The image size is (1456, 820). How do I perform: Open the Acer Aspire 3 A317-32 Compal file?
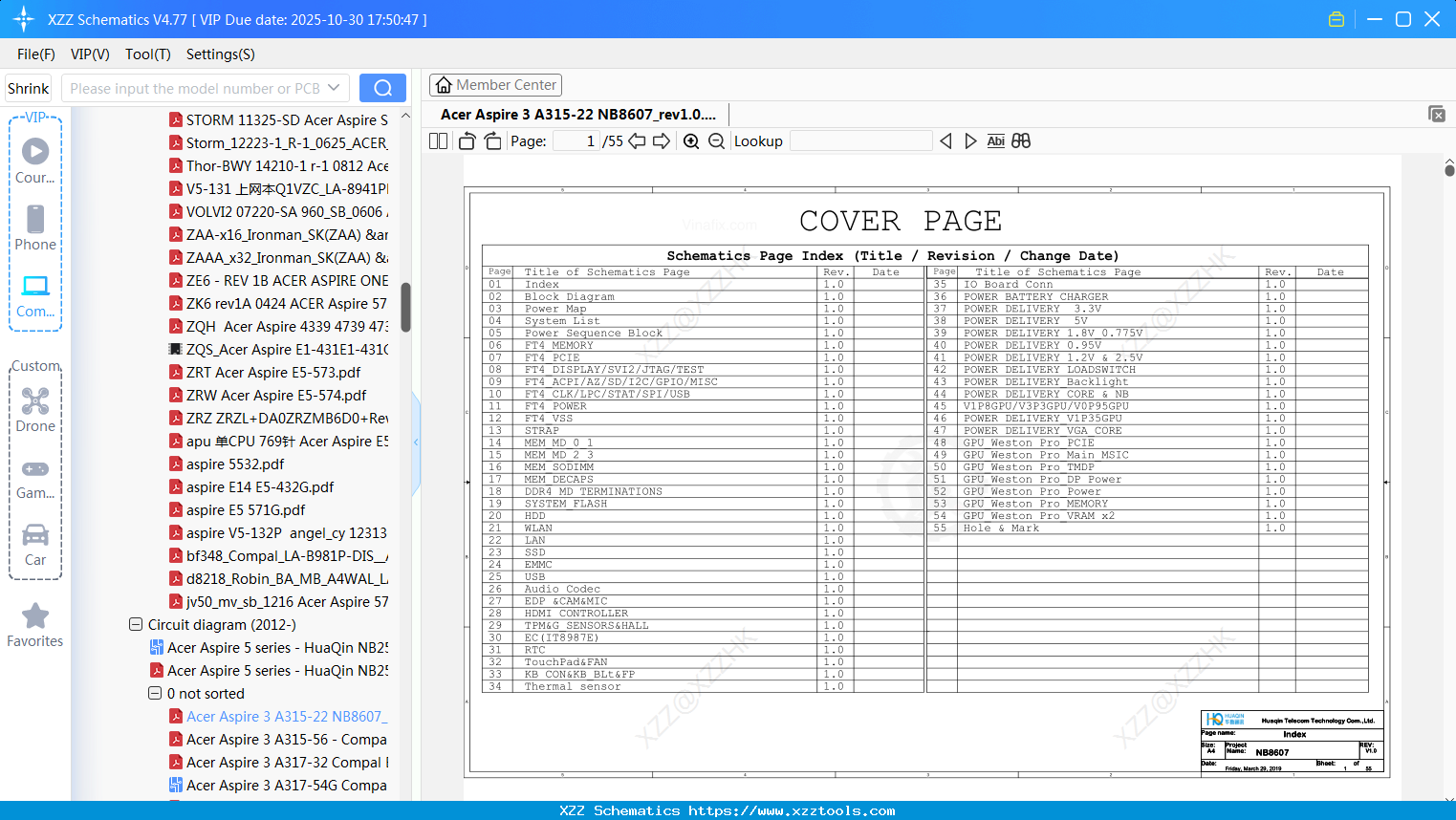279,762
